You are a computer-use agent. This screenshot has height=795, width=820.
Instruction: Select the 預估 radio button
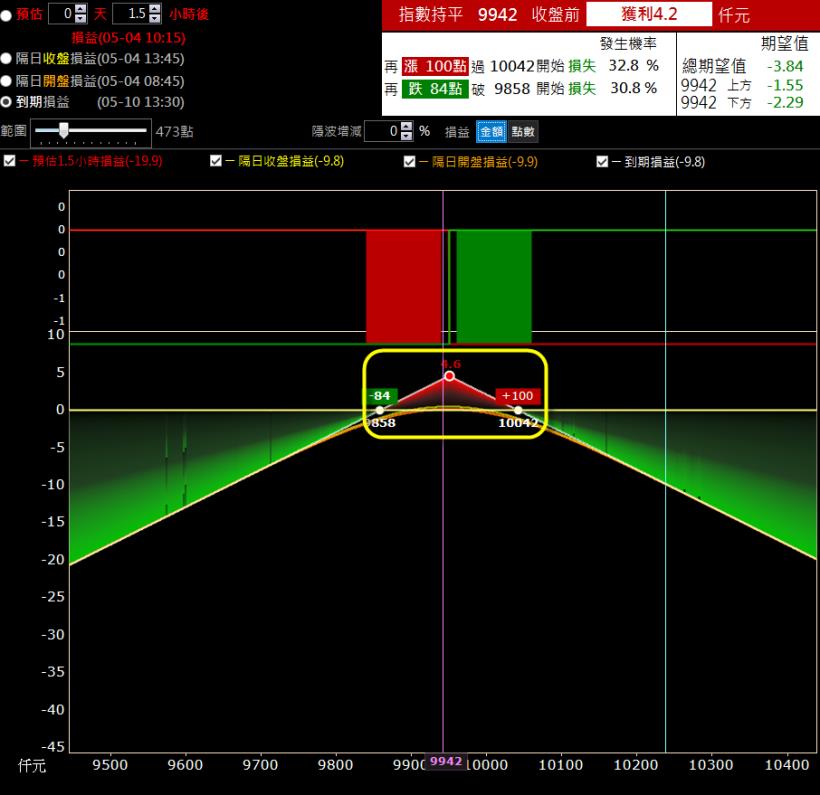point(7,15)
